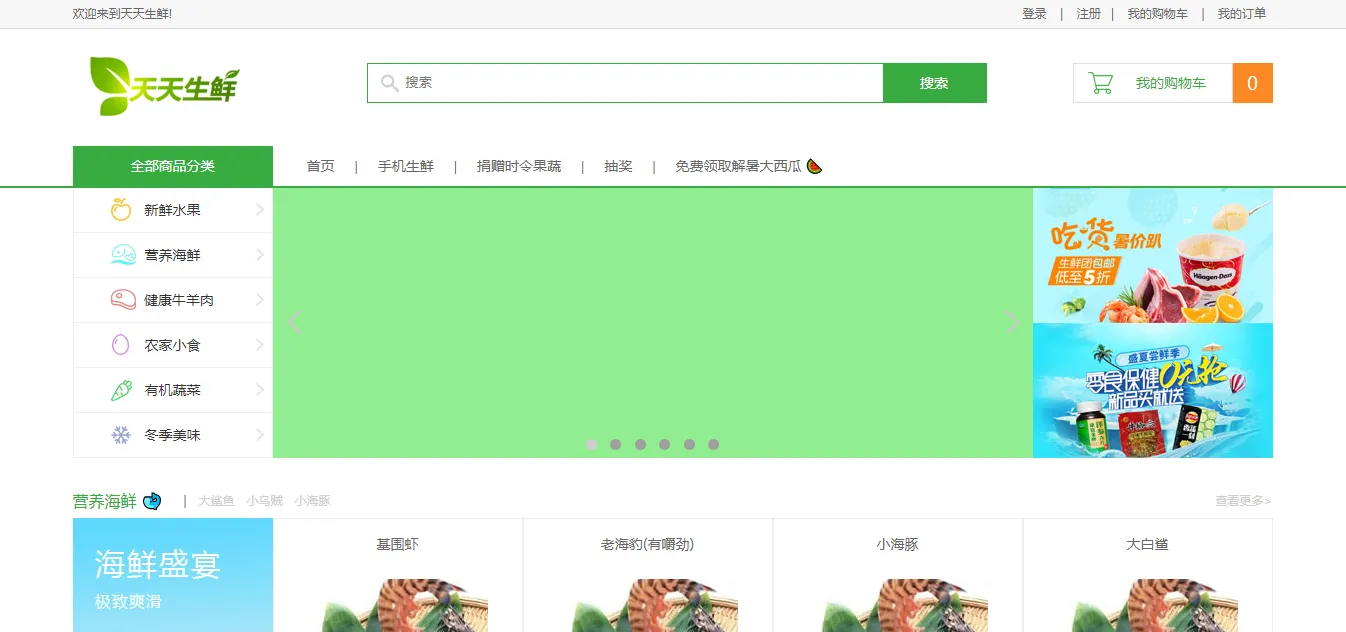Click the apple icon for 新鲜水果
1346x632 pixels.
(x=121, y=210)
